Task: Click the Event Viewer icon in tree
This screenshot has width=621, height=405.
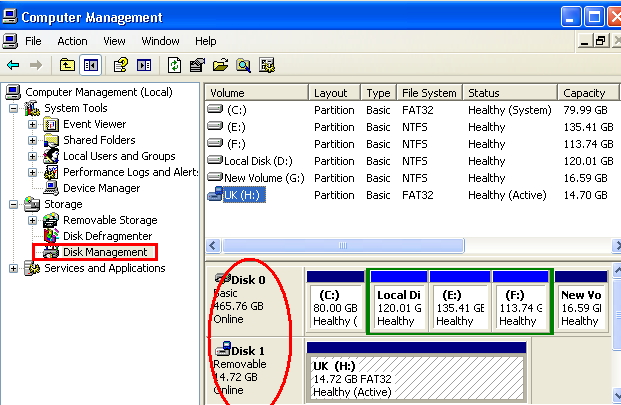Action: 51,124
